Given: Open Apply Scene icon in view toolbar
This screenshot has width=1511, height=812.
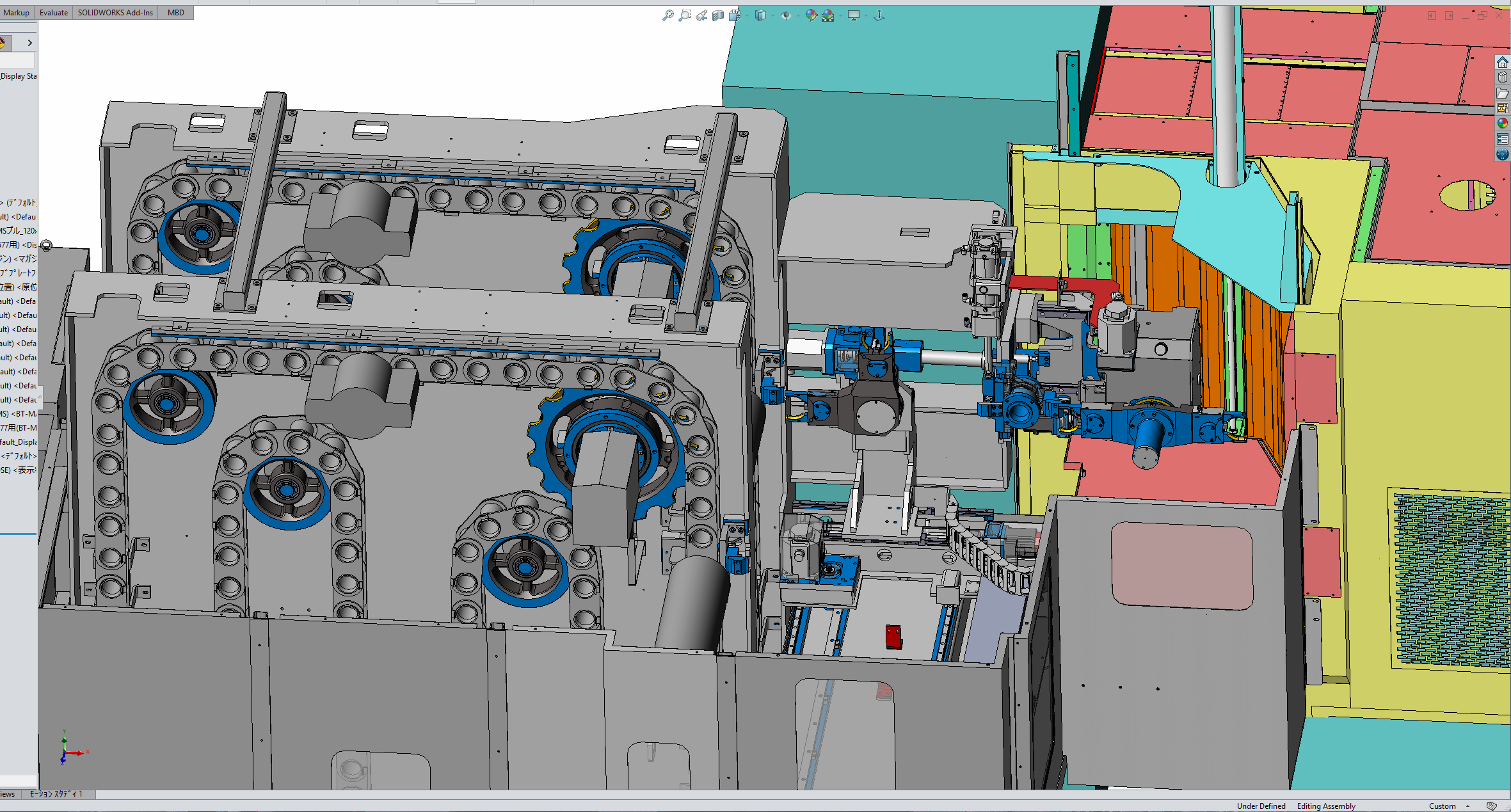Looking at the screenshot, I should click(x=828, y=15).
